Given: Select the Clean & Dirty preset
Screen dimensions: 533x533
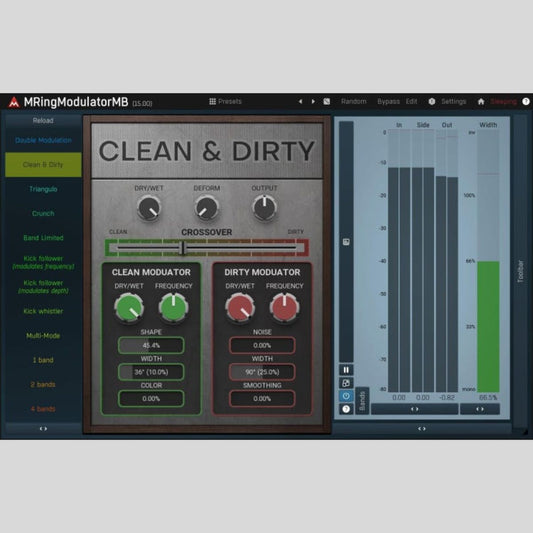Looking at the screenshot, I should pos(43,165).
